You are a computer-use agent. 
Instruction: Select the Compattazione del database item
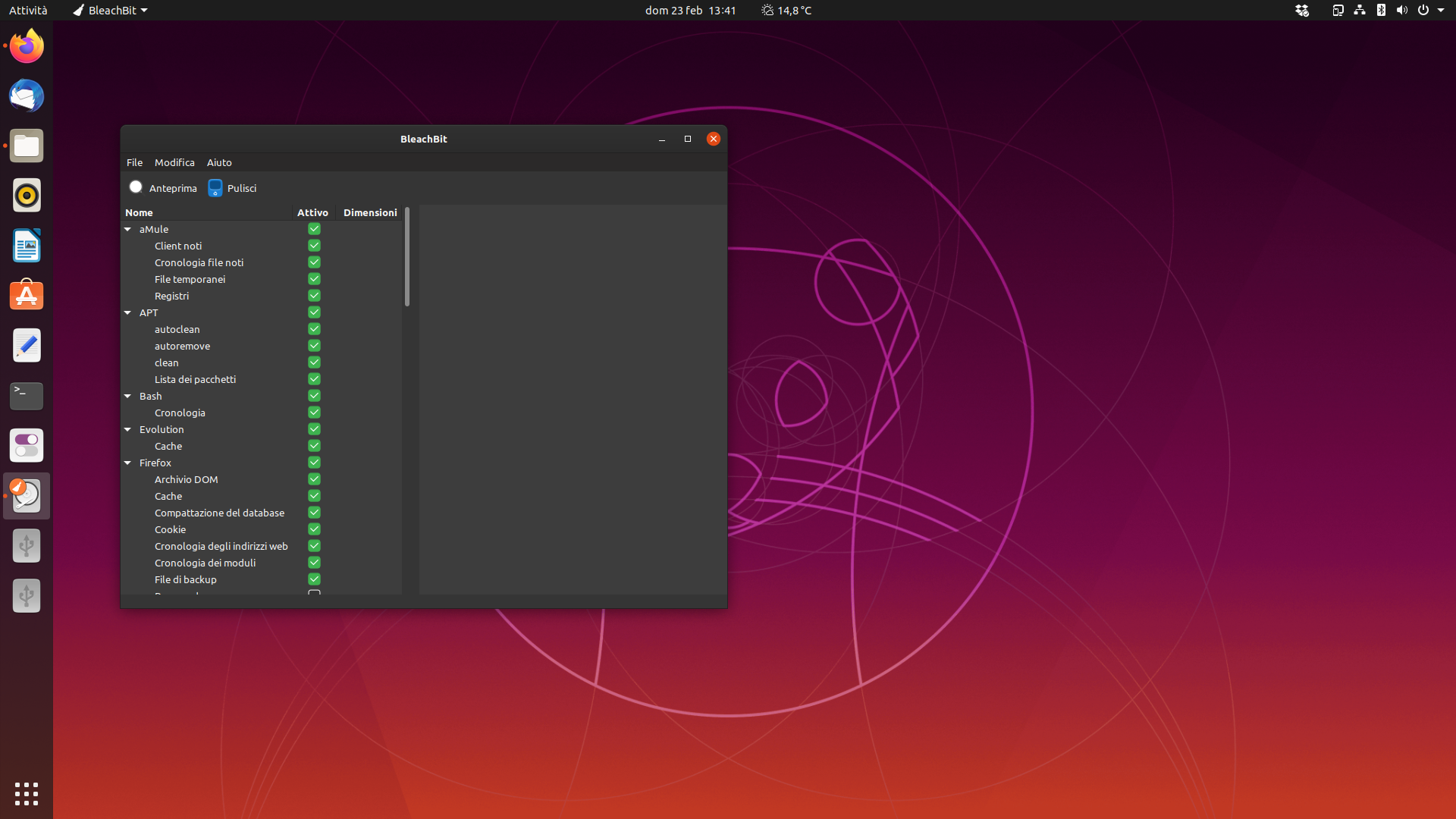pos(219,513)
